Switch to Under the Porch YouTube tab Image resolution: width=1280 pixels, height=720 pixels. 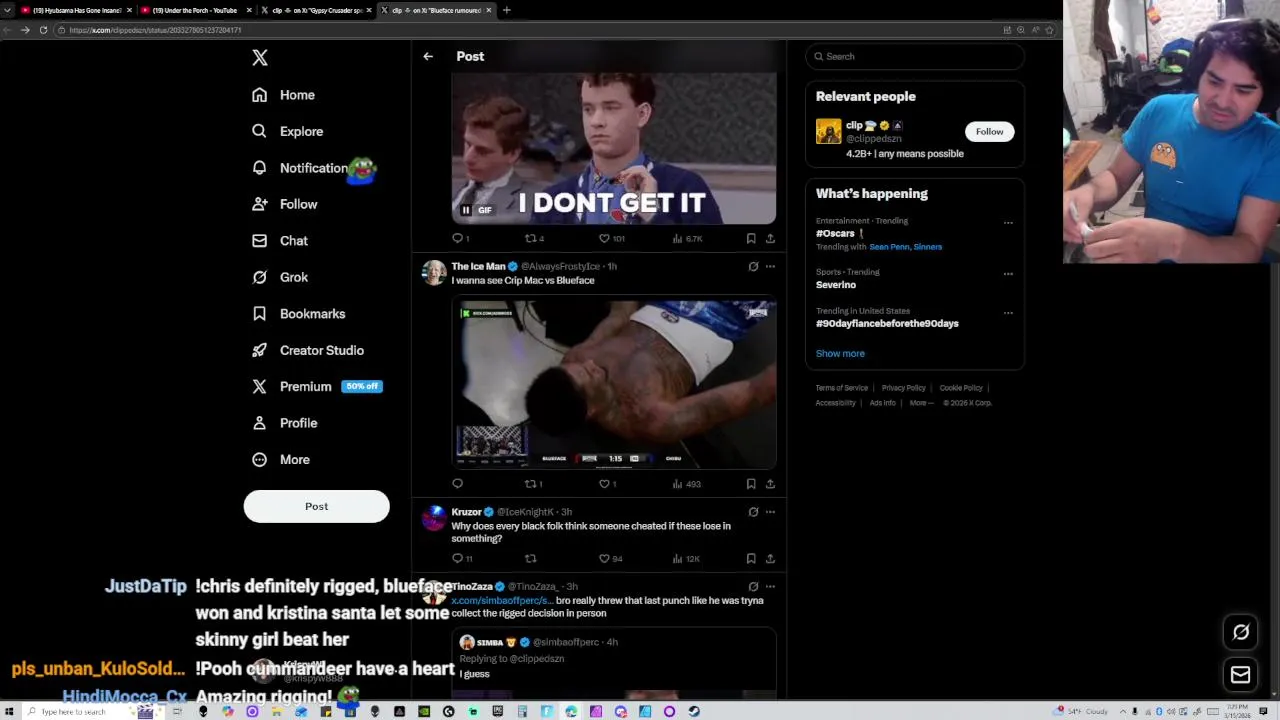click(x=194, y=10)
